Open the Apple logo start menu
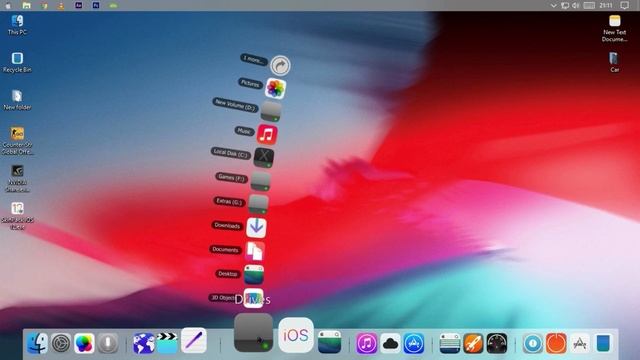The image size is (640, 360). (8, 5)
